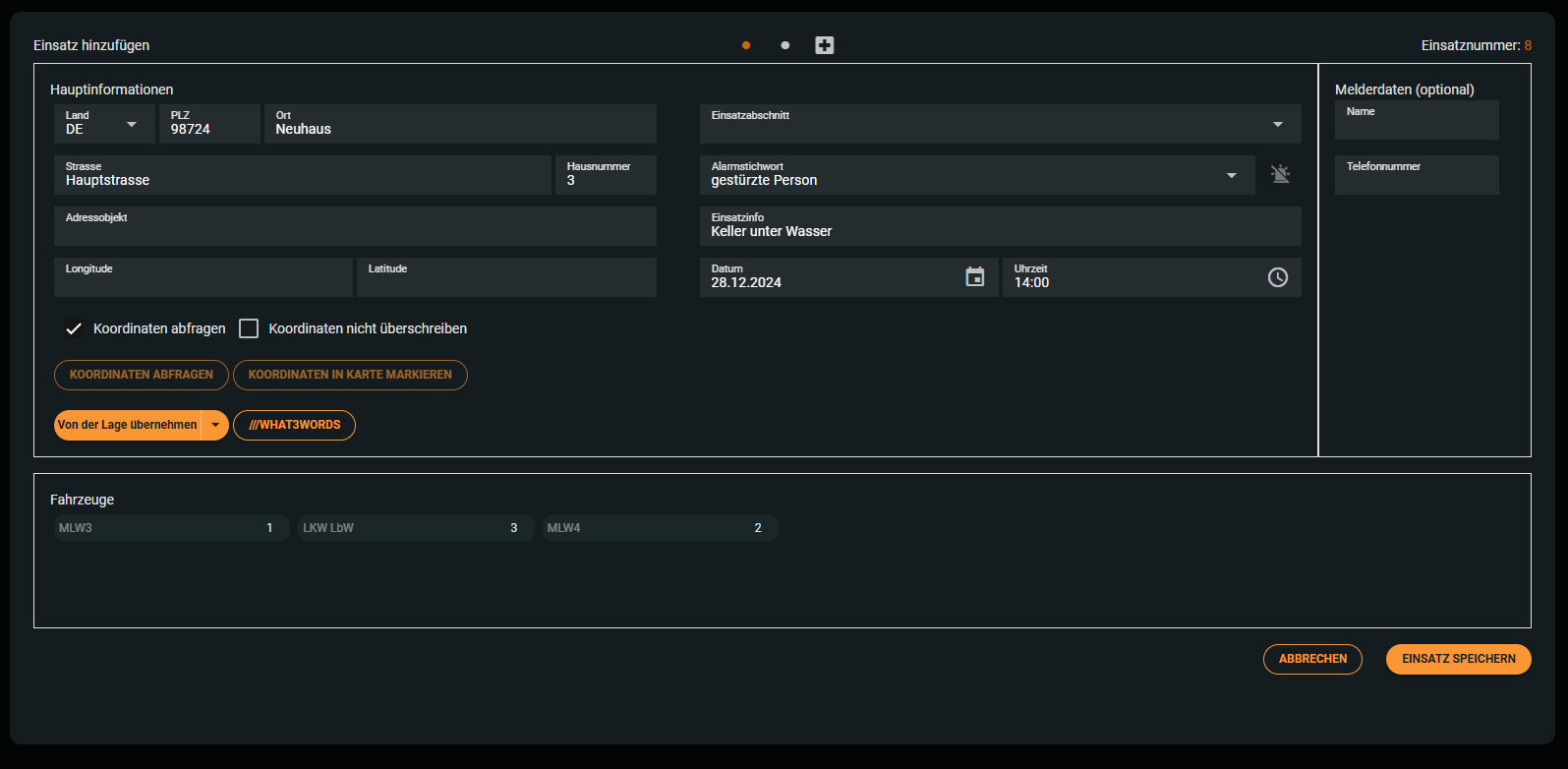Open the ///WHAT3WORDS button
The width and height of the screenshot is (1568, 769).
pos(294,425)
